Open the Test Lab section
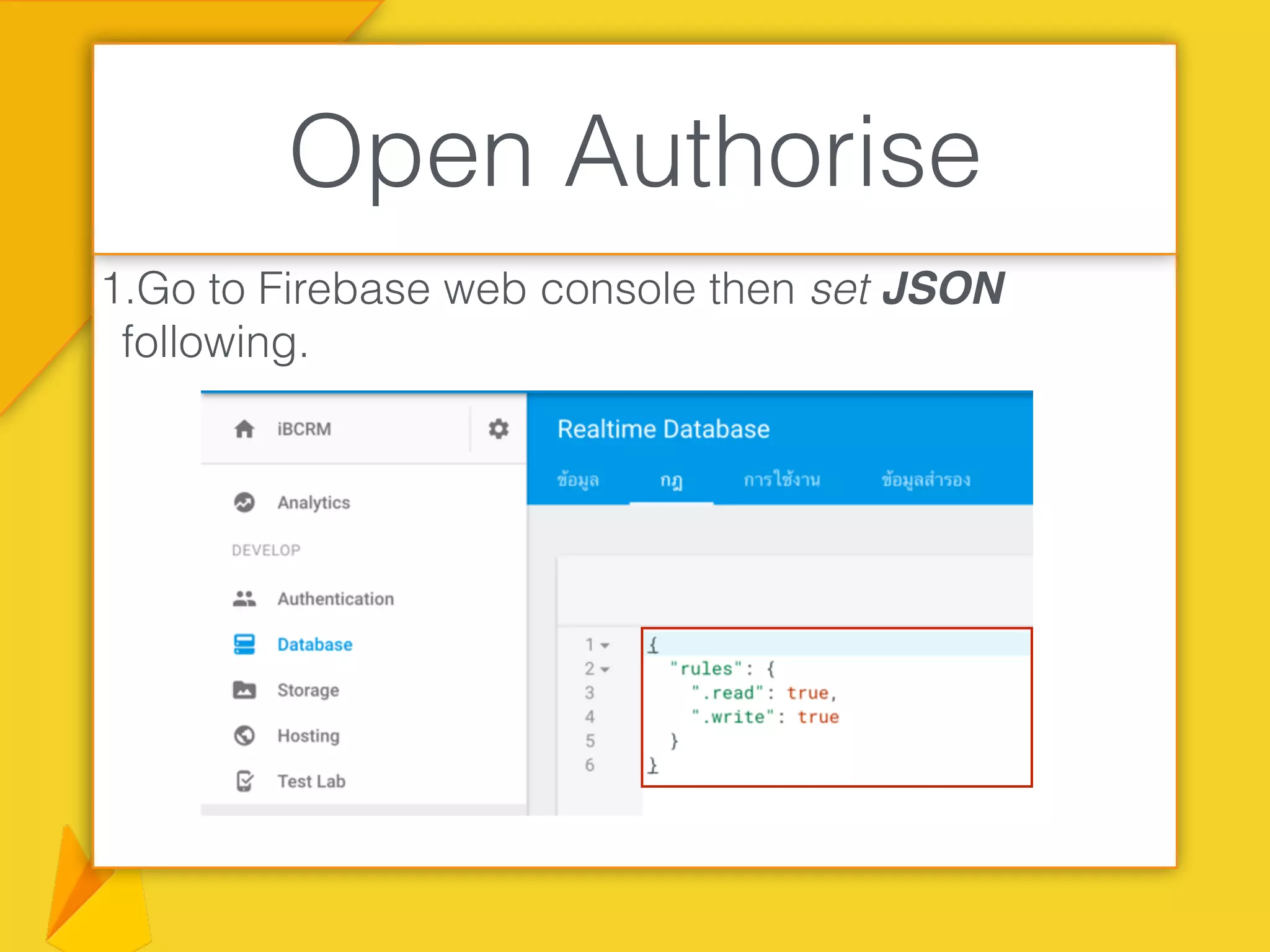1270x952 pixels. click(x=311, y=781)
